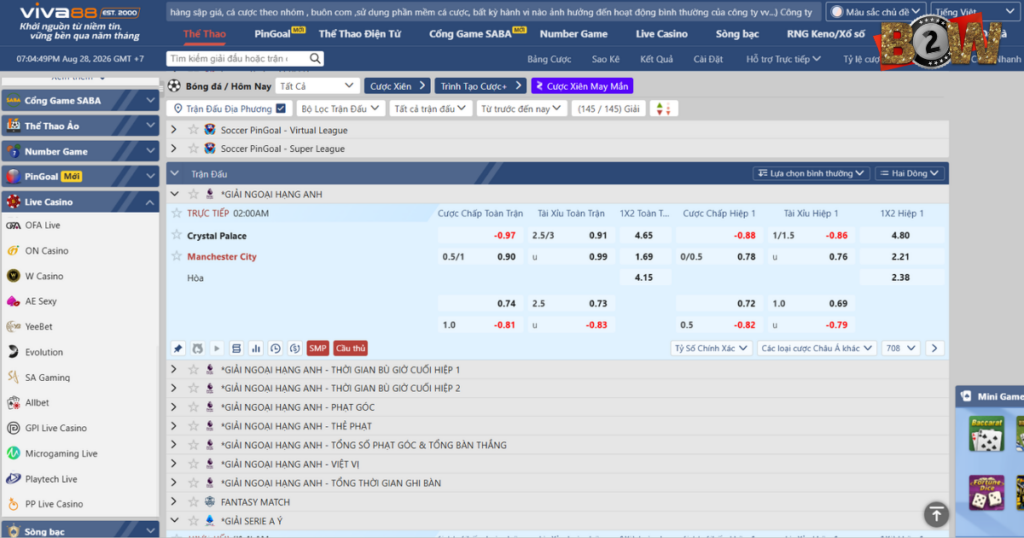Screen dimensions: 1024x538
Task: Expand the Cổng Game SABA sidebar section
Action: pos(80,101)
